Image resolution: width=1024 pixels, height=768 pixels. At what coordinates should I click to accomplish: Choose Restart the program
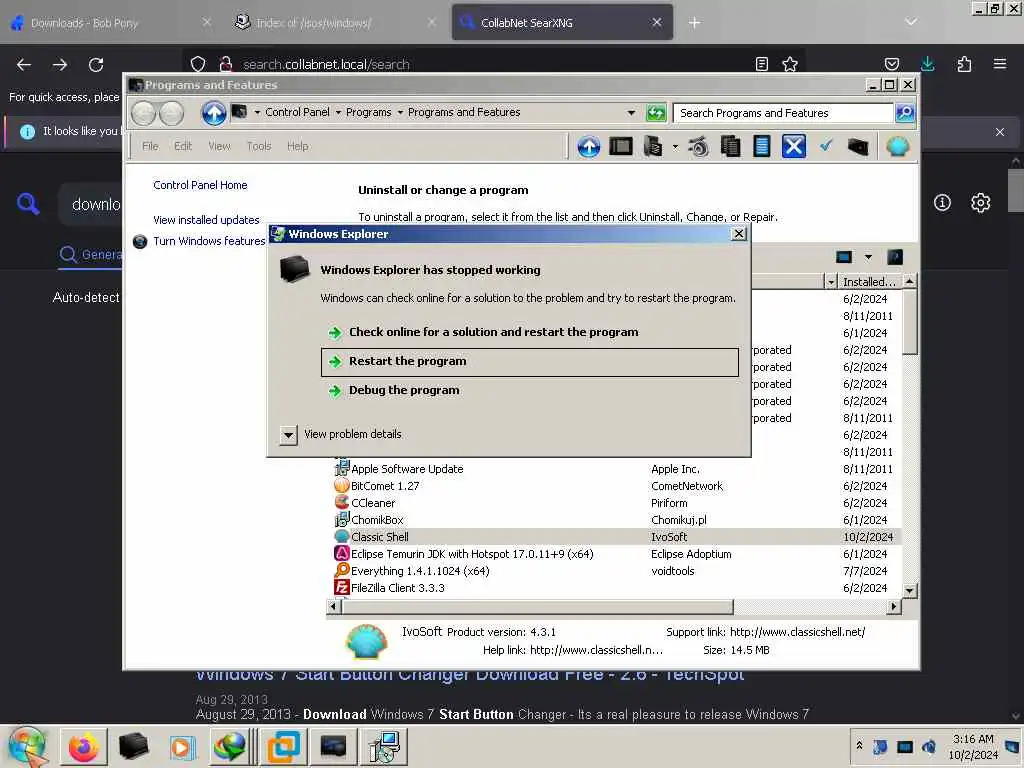pos(530,362)
